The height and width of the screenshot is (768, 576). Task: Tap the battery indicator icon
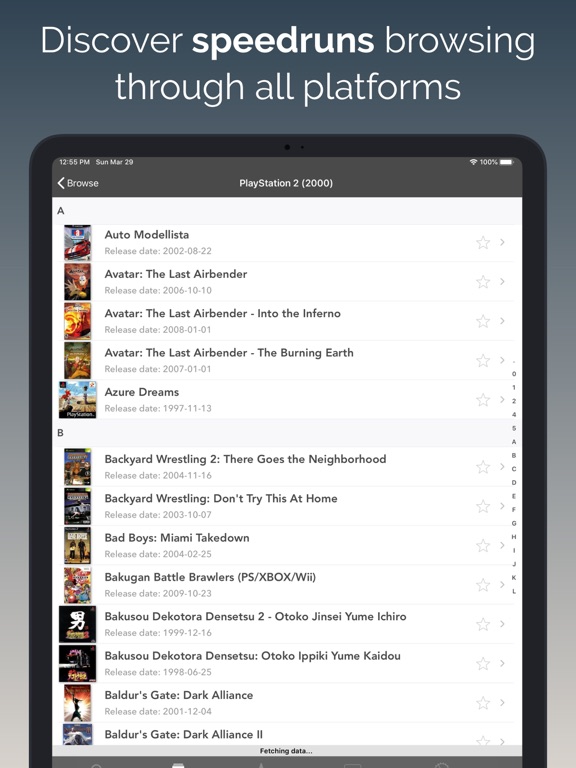506,162
